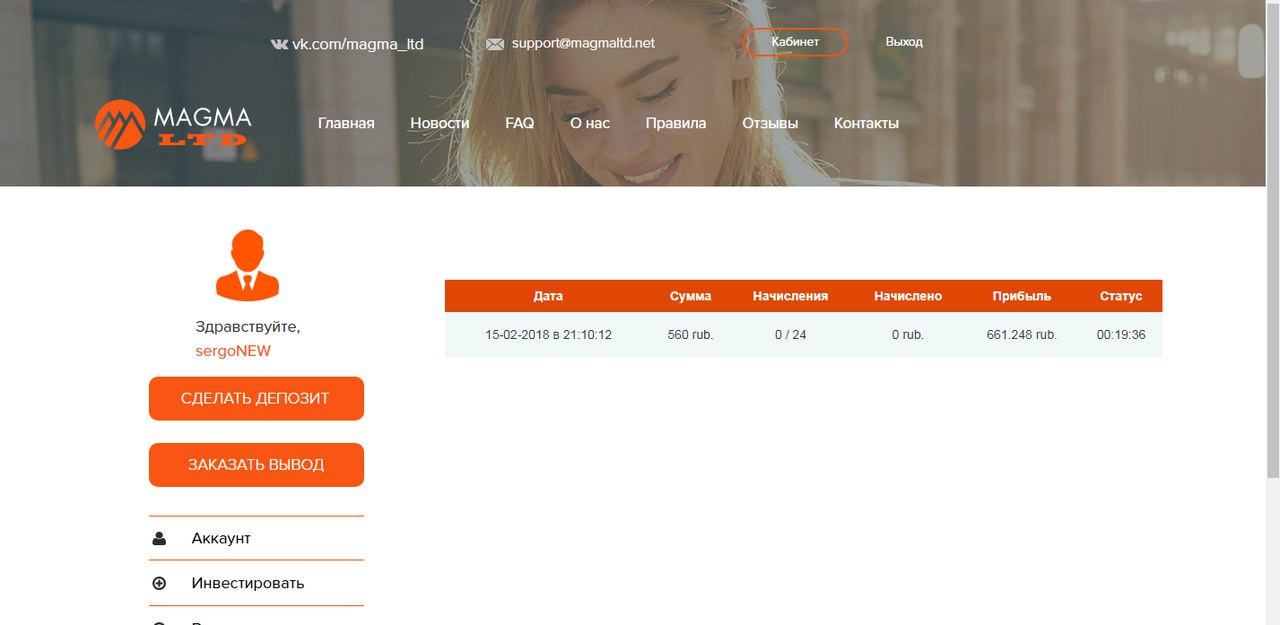Click the Начислено column header
The image size is (1280, 625).
908,296
